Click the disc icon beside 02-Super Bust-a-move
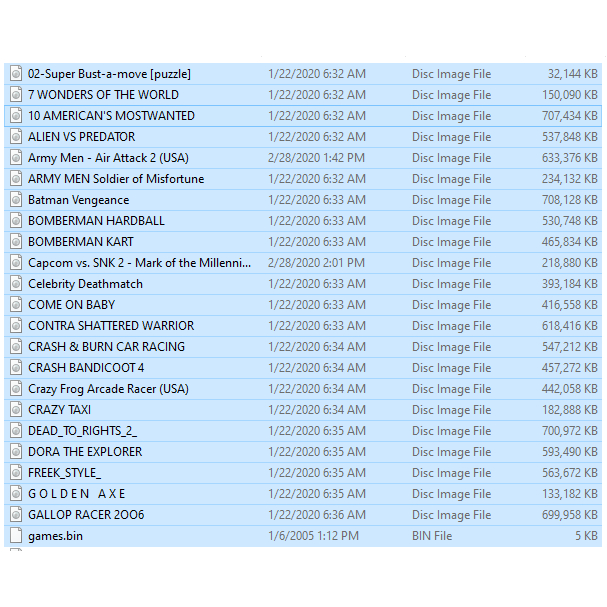 (x=16, y=74)
